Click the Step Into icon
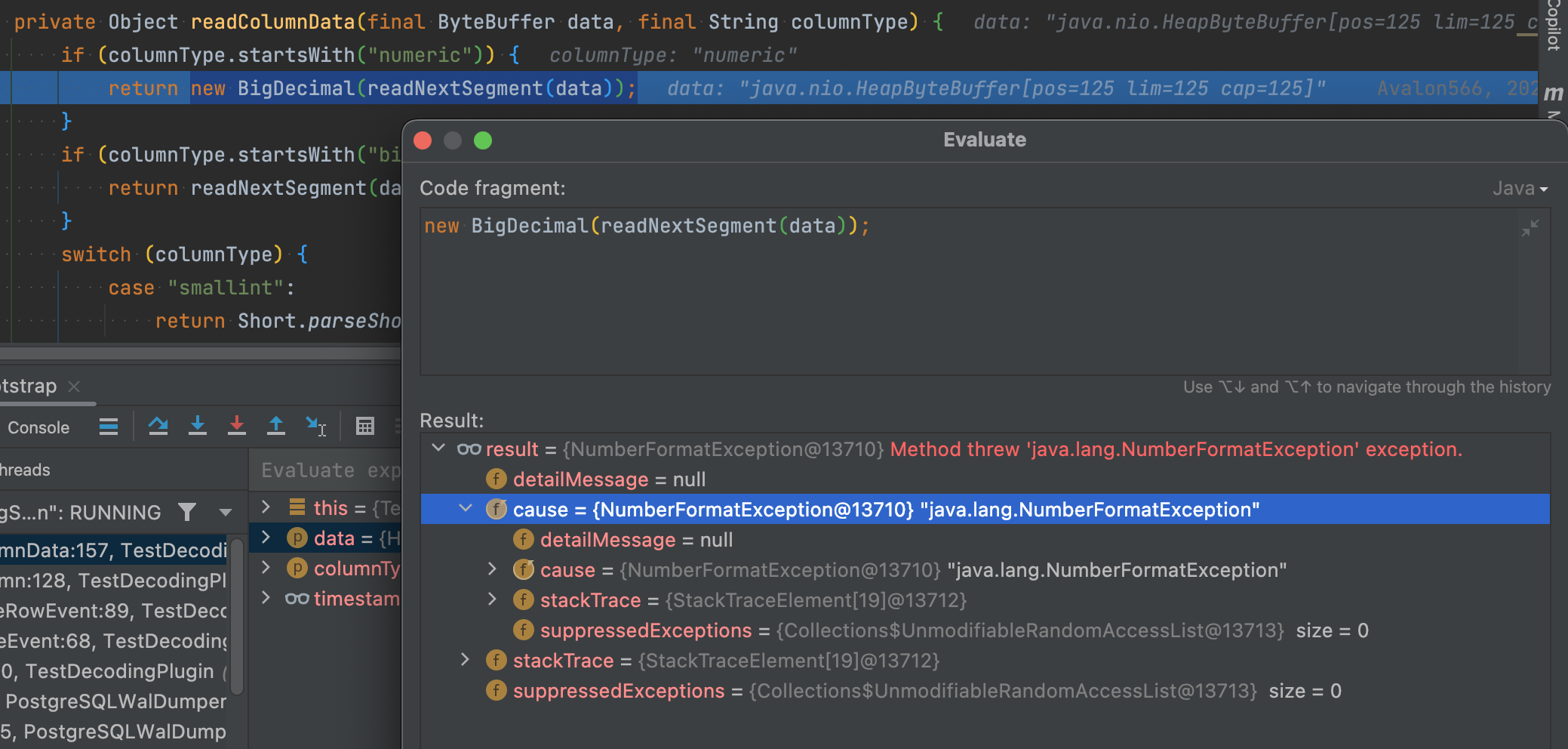 198,427
